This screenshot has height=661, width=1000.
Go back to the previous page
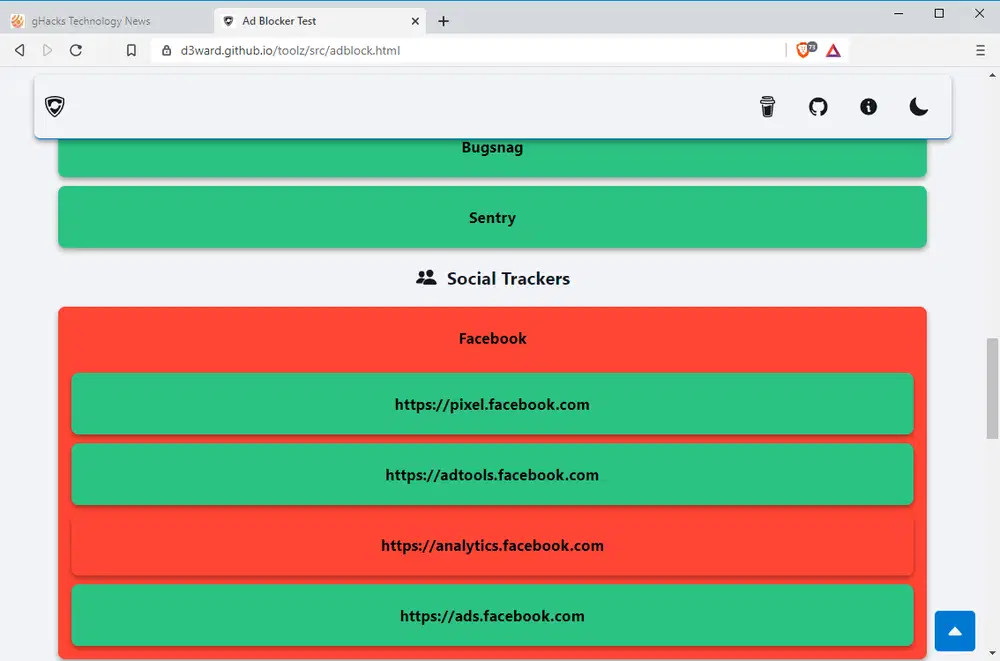pyautogui.click(x=20, y=50)
